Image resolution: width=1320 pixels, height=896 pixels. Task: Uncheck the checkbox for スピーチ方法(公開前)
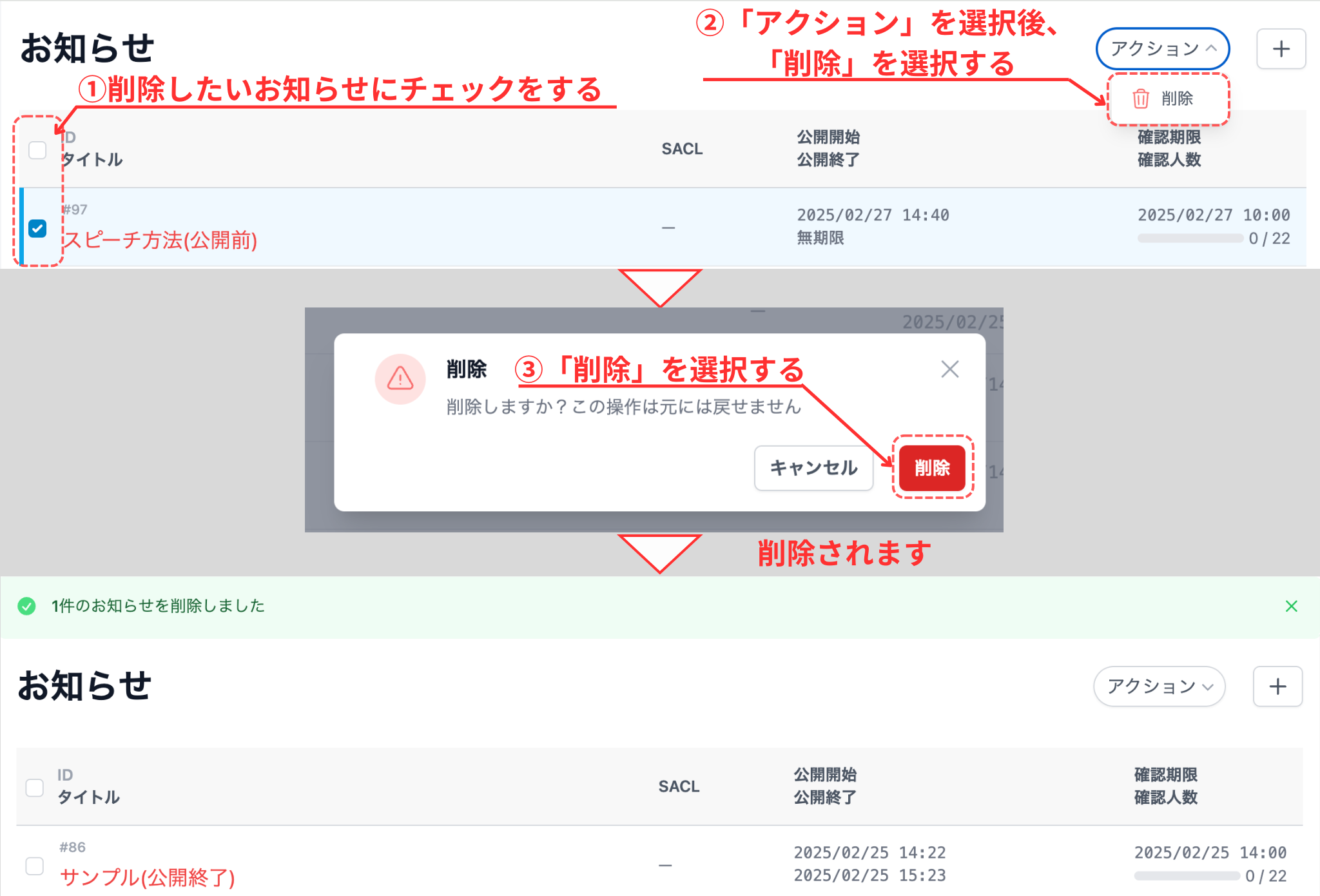click(37, 227)
